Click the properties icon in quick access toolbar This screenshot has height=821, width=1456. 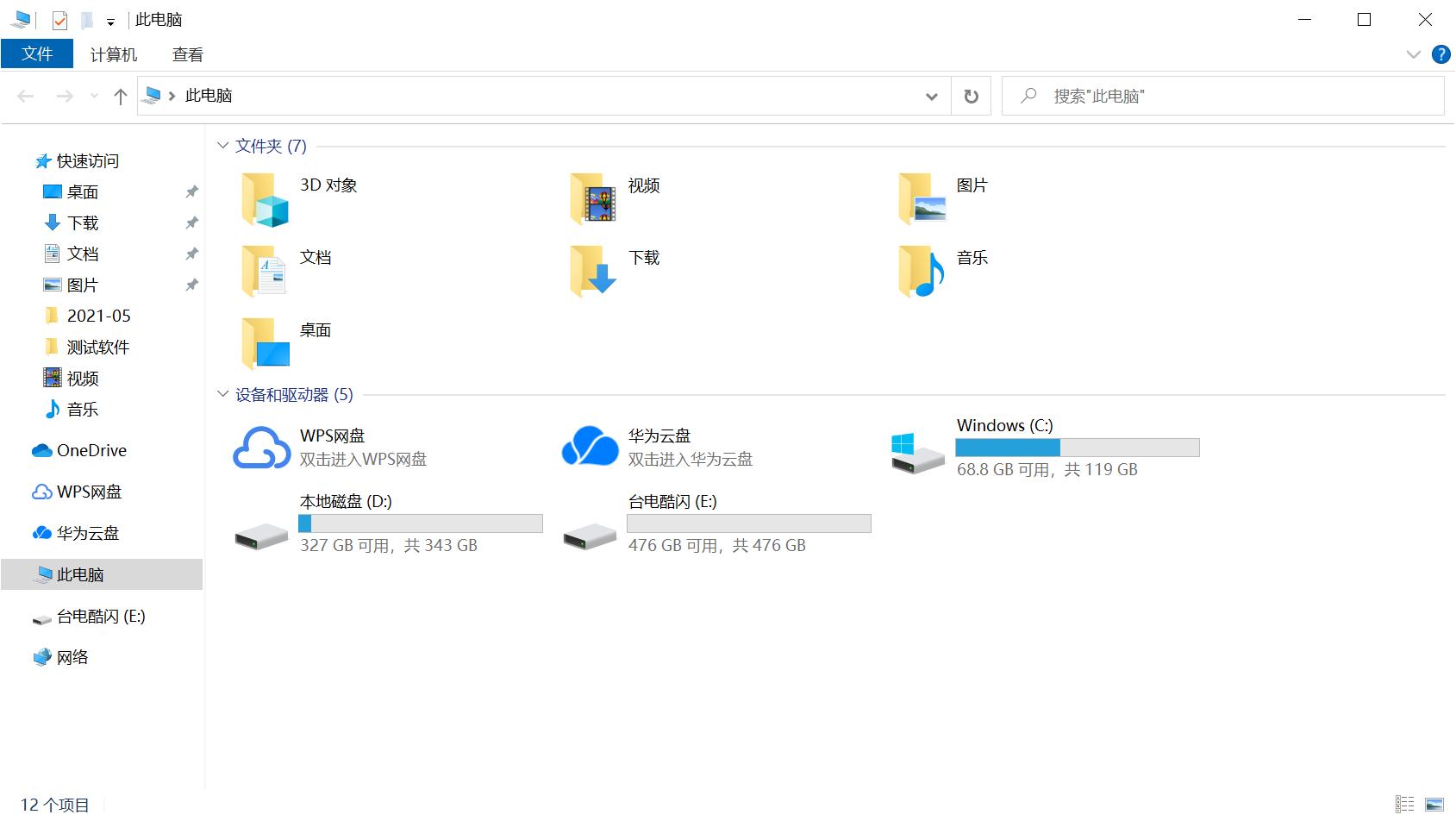[x=59, y=20]
